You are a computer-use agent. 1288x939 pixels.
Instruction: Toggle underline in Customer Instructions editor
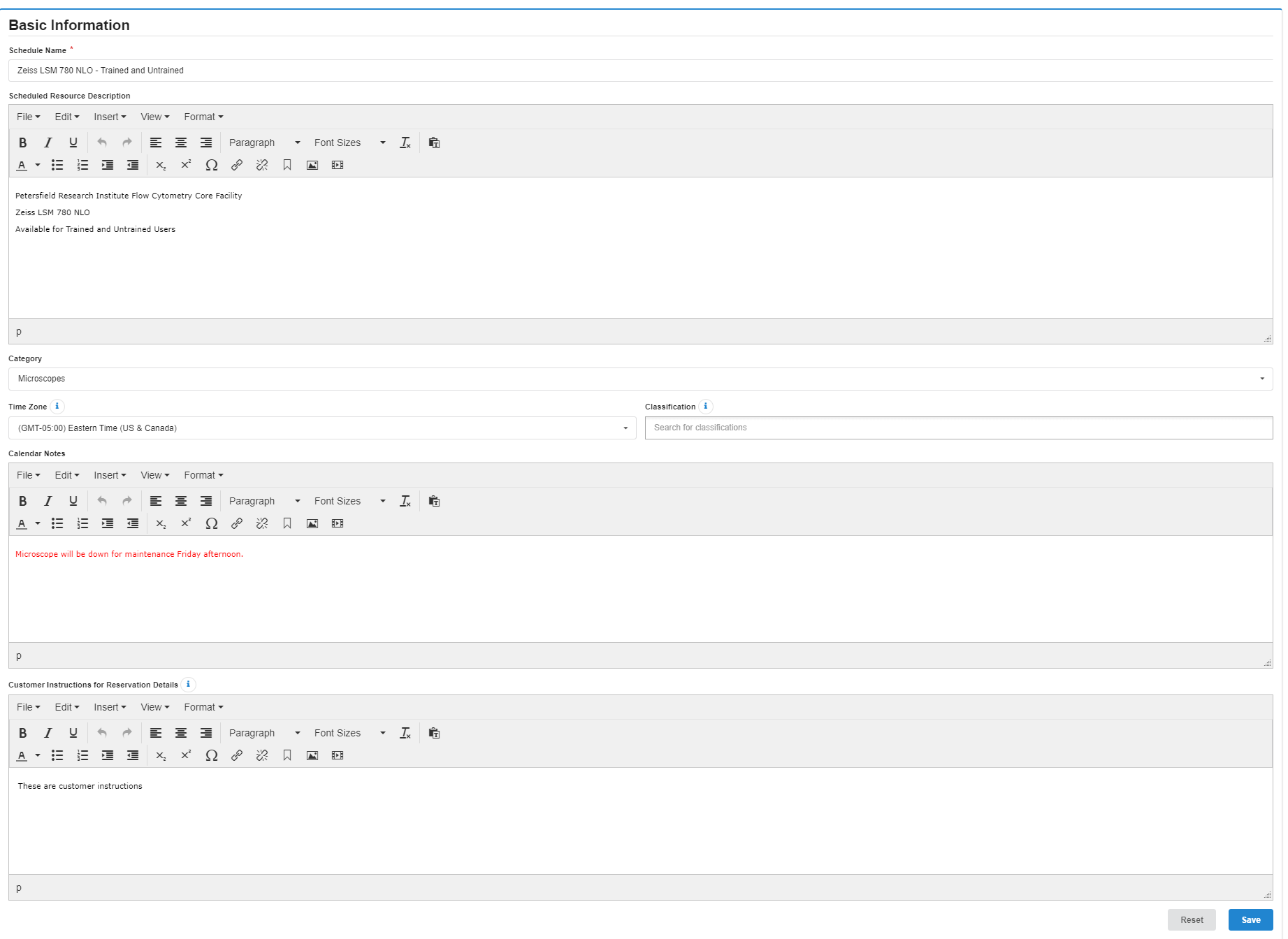pos(73,734)
